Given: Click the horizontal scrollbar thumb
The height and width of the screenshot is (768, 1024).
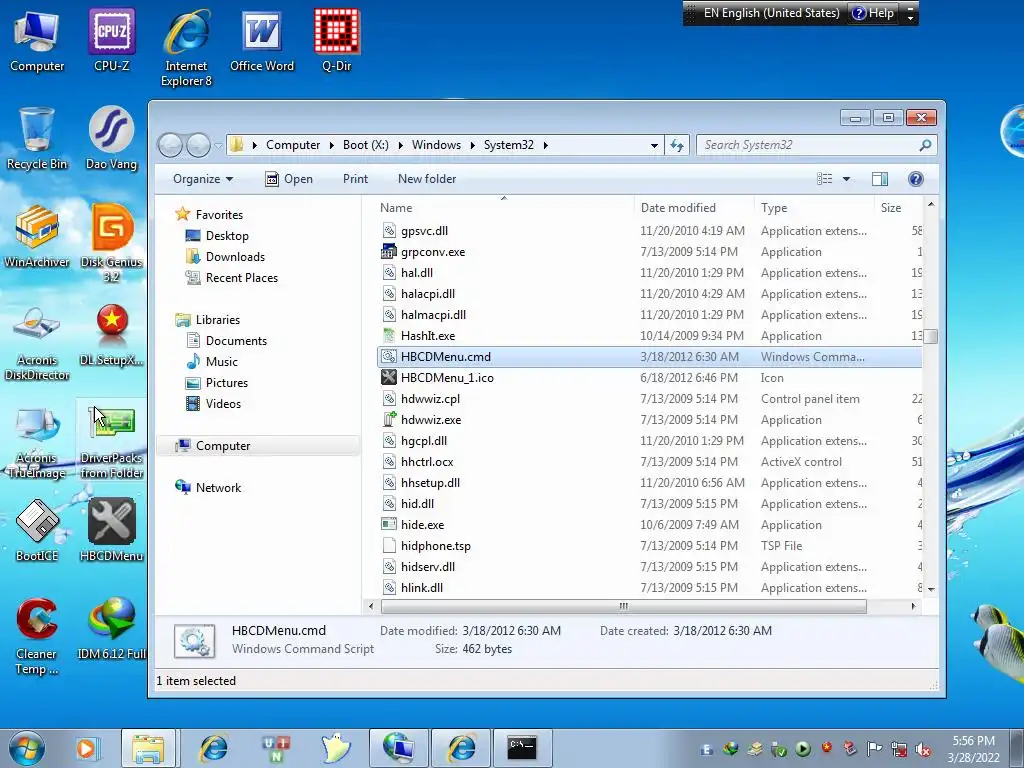Looking at the screenshot, I should pos(624,606).
